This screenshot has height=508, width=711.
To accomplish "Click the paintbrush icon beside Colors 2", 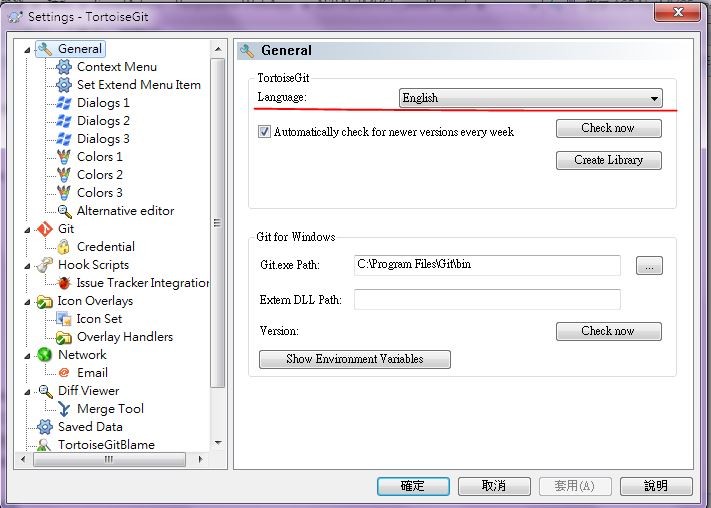I will pos(64,175).
